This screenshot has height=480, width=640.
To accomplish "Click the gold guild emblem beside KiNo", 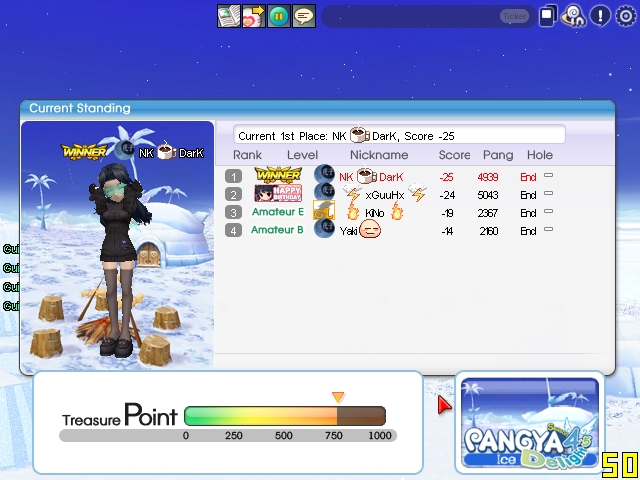I will (x=324, y=211).
